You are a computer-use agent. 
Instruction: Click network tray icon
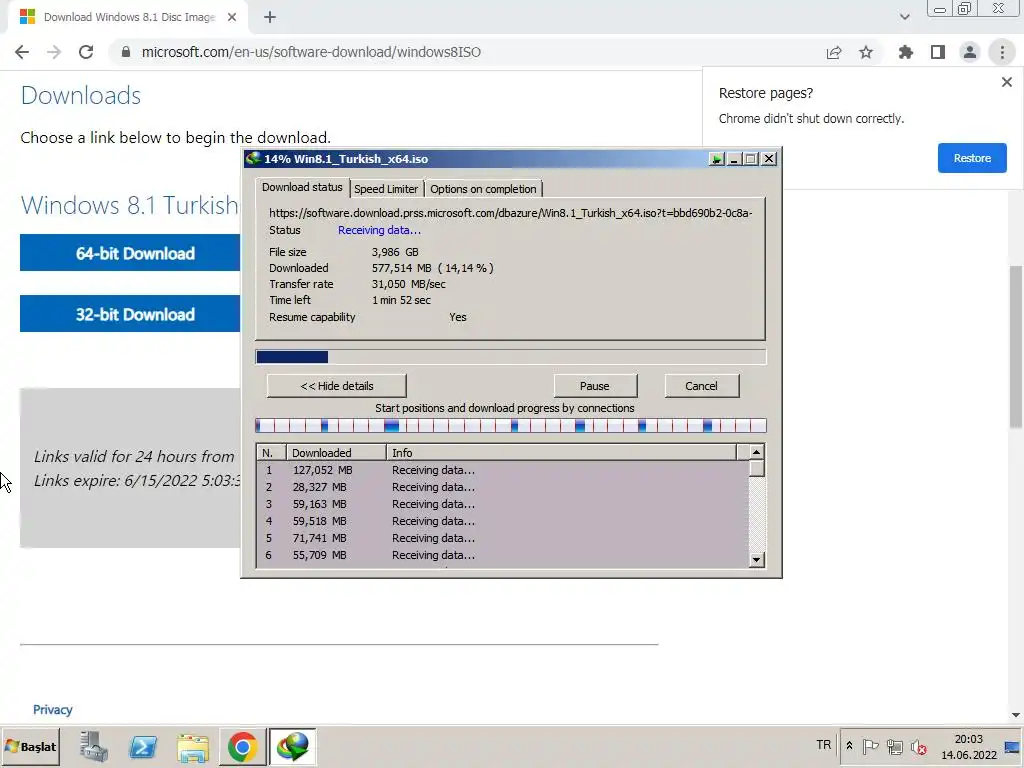point(895,746)
